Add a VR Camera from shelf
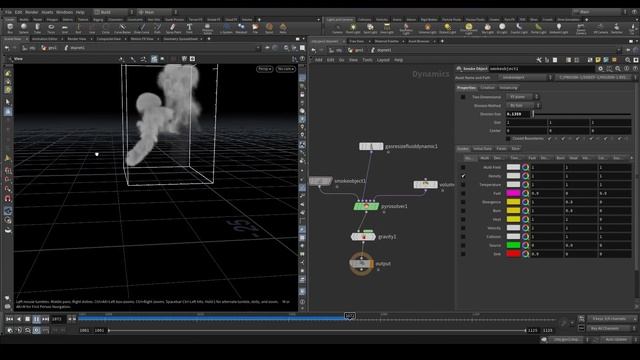This screenshot has width=640, height=360. click(x=600, y=28)
